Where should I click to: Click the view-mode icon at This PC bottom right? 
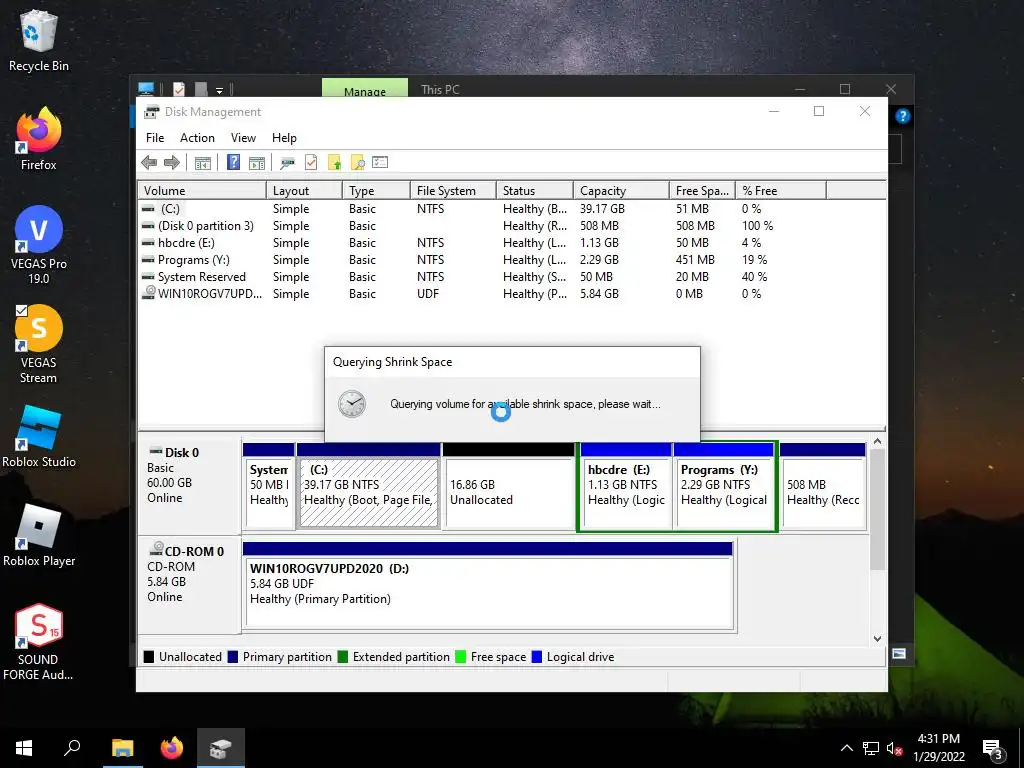click(x=899, y=654)
